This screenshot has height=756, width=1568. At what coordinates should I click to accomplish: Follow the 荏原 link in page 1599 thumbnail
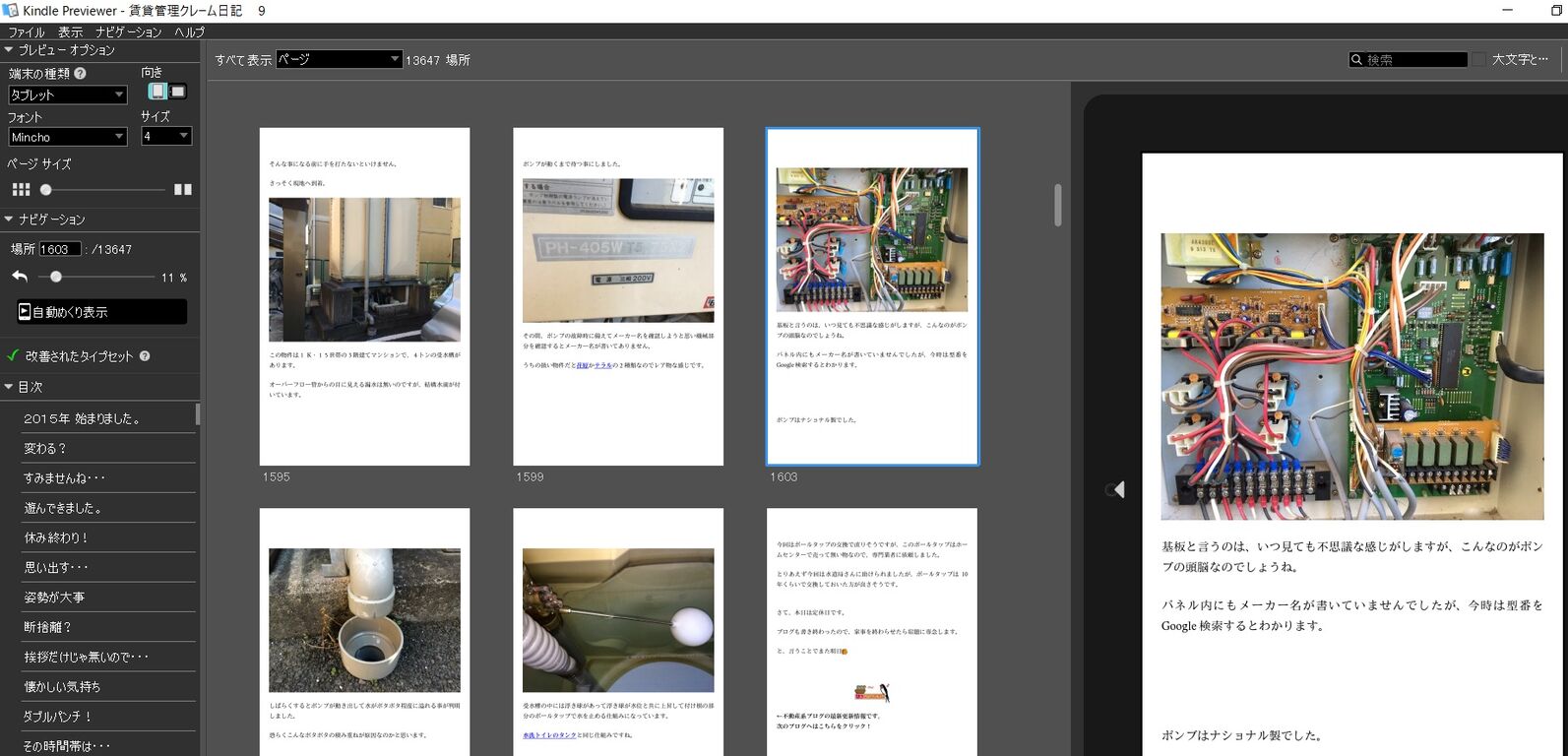coord(584,365)
